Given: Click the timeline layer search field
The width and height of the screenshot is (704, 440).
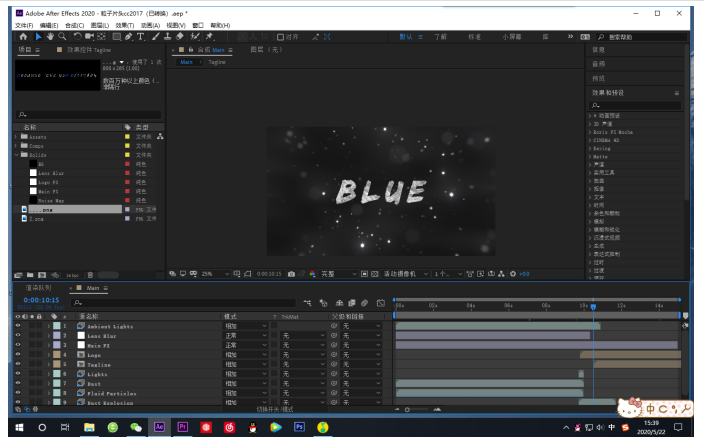Looking at the screenshot, I should (184, 303).
